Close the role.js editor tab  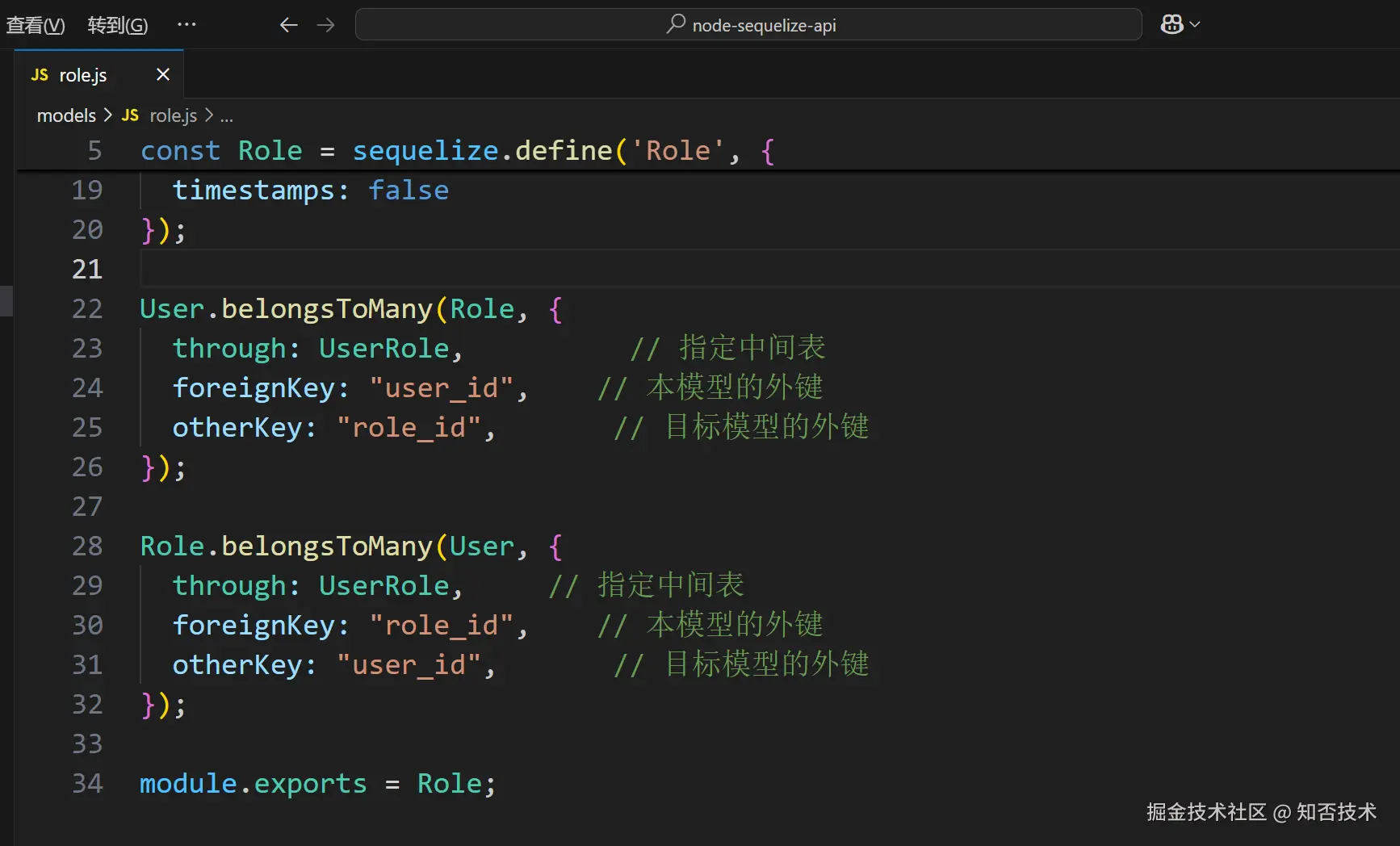[163, 75]
